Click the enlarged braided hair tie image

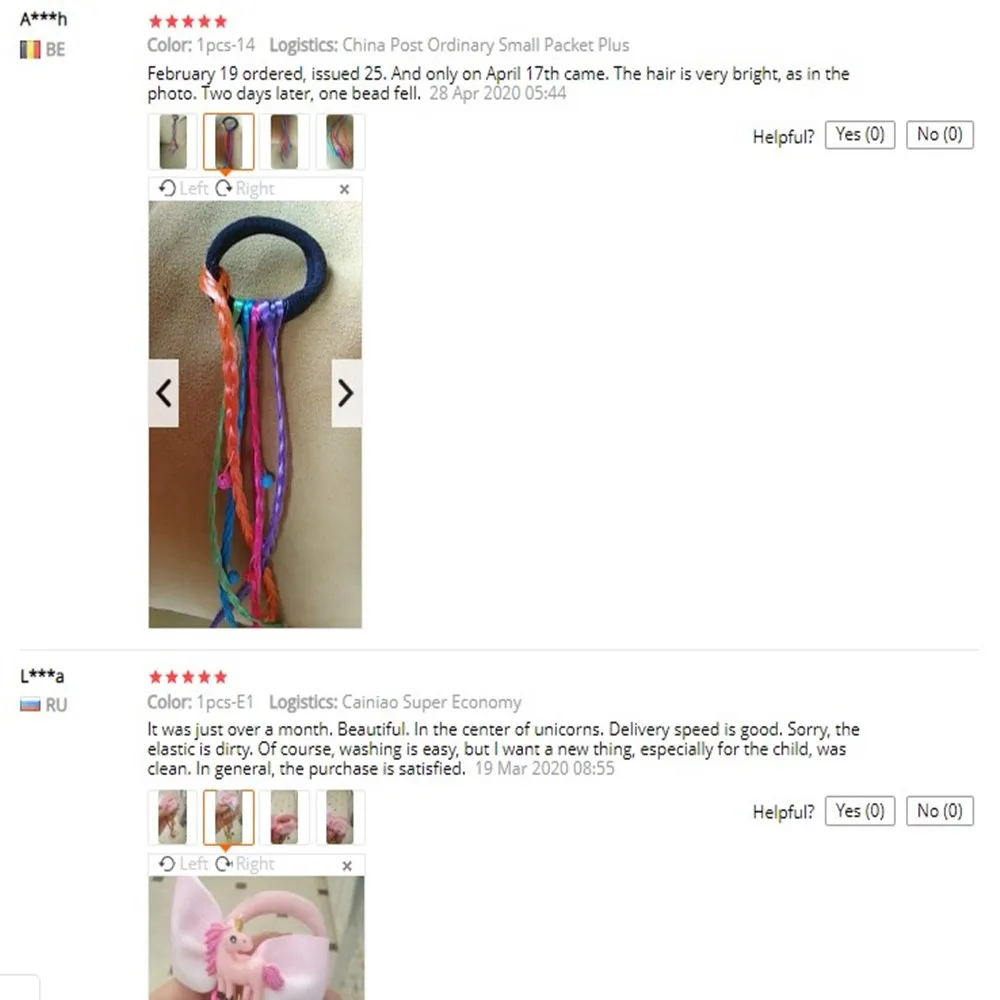pyautogui.click(x=255, y=415)
